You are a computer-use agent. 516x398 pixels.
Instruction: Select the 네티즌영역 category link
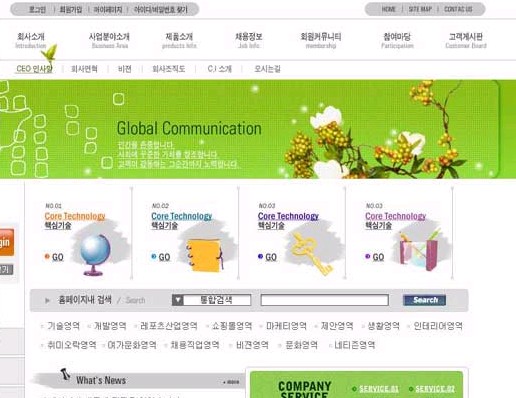tap(355, 345)
